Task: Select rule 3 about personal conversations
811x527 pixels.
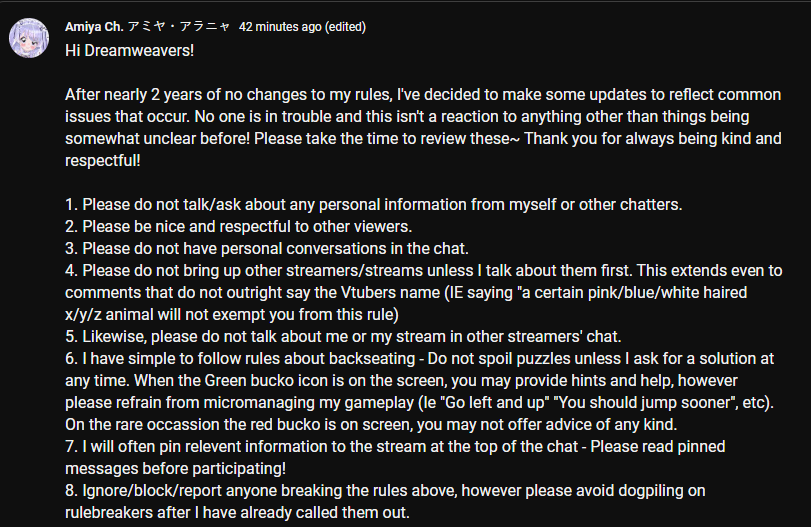Action: [x=267, y=249]
